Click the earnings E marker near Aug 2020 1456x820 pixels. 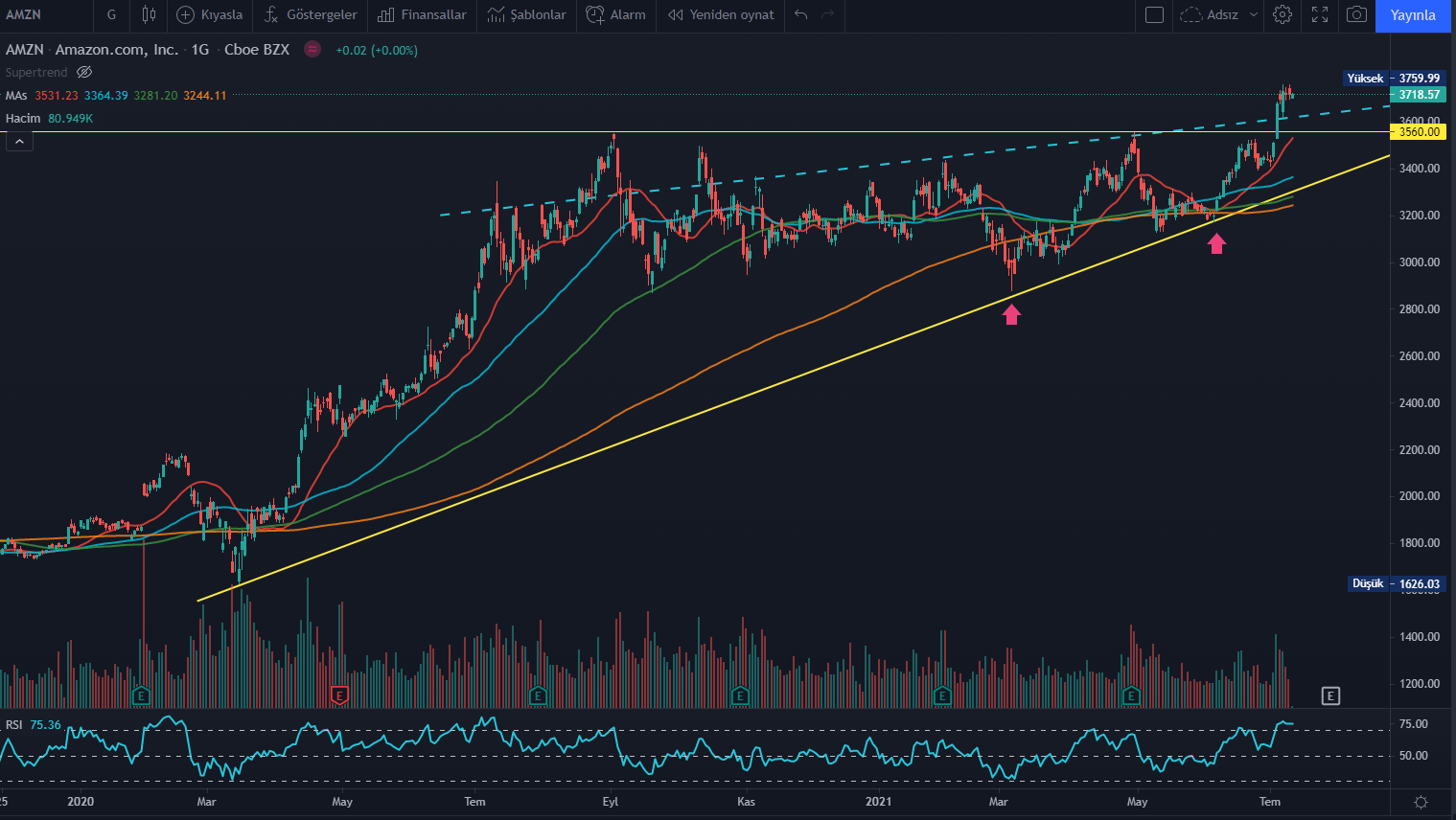coord(538,695)
